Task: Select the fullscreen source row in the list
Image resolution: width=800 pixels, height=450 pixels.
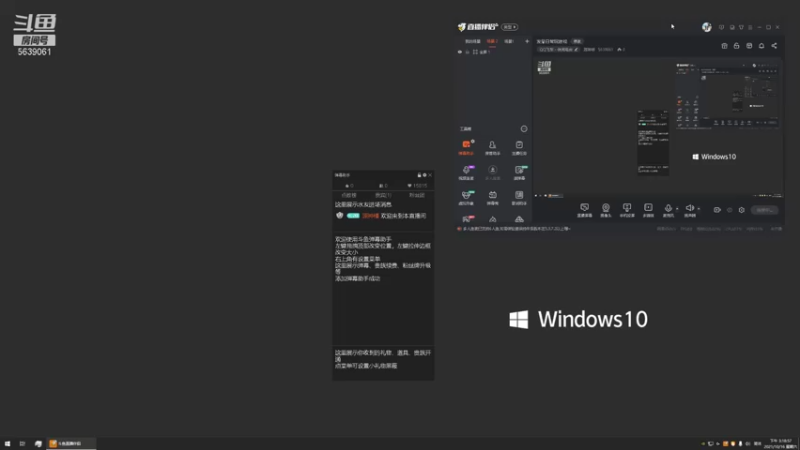Action: [493, 52]
